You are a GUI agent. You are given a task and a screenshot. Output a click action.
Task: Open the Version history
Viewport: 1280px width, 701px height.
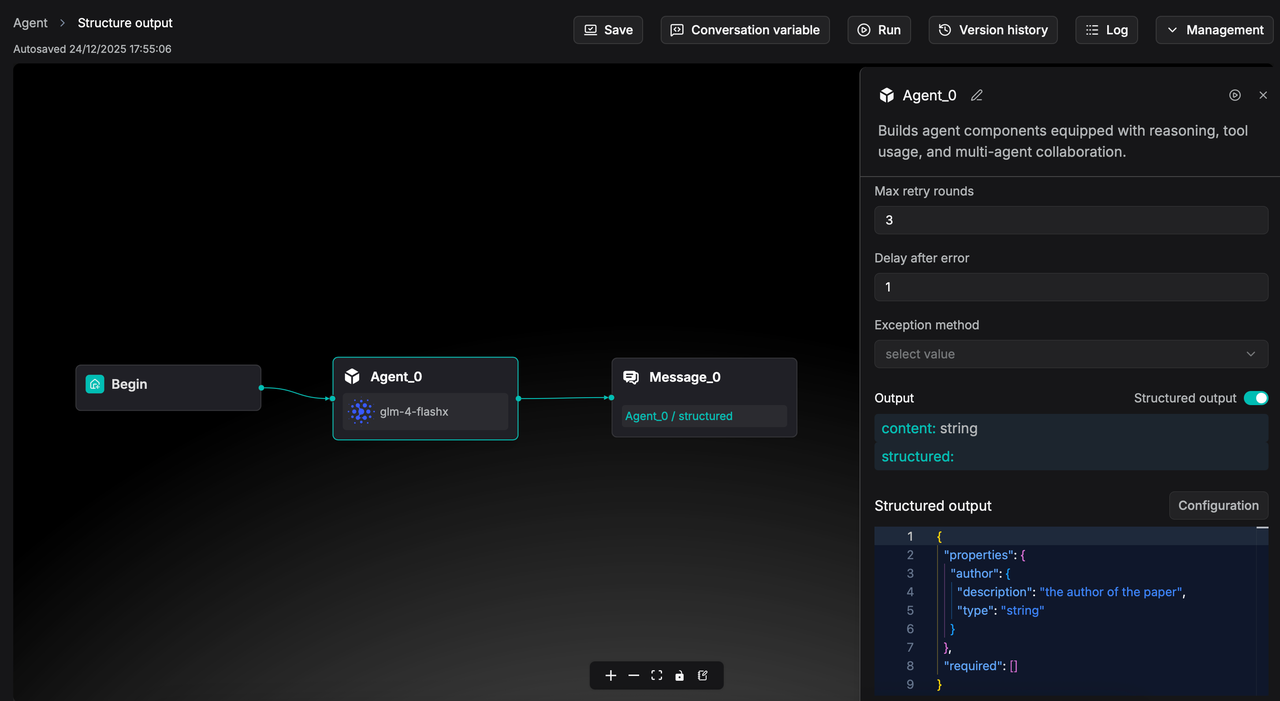click(992, 30)
